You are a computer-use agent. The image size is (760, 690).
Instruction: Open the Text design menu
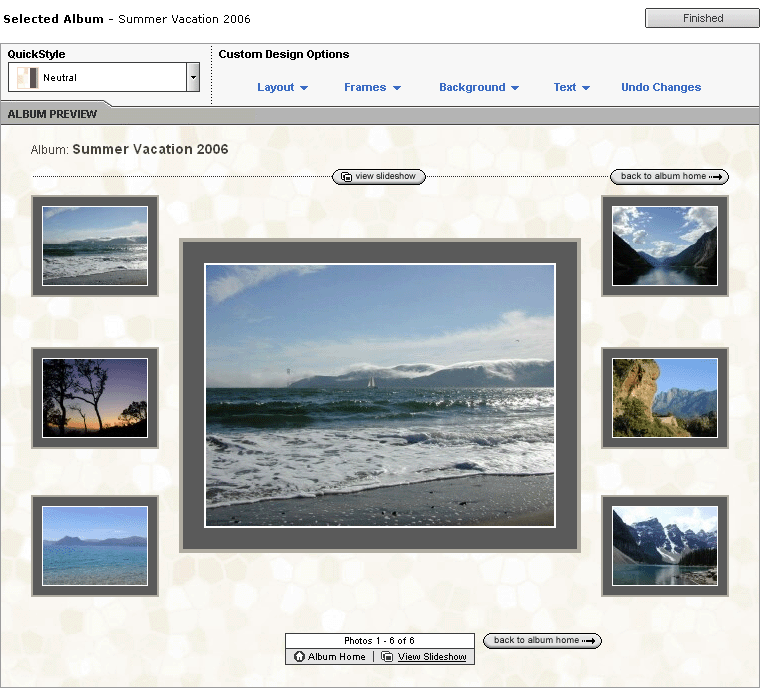(571, 87)
